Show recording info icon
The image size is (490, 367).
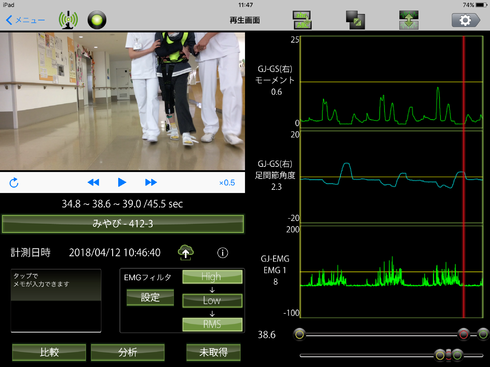pos(223,253)
